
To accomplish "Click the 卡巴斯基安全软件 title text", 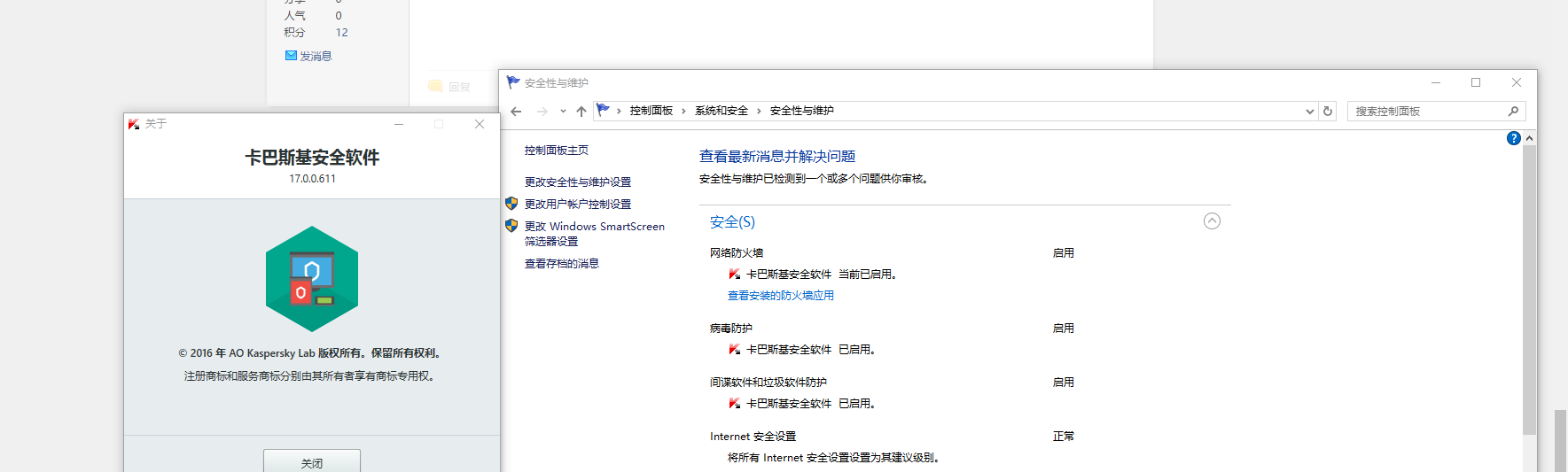I will click(312, 158).
